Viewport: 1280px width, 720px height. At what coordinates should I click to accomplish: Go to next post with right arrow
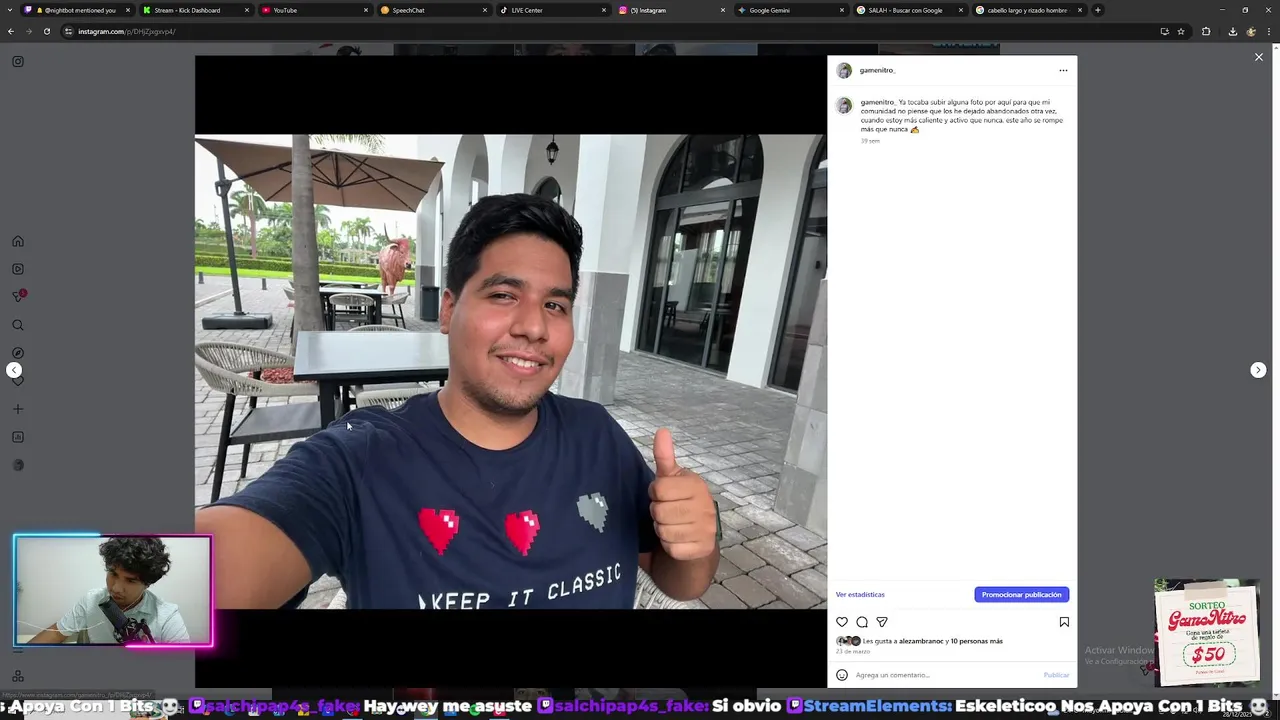(1258, 370)
